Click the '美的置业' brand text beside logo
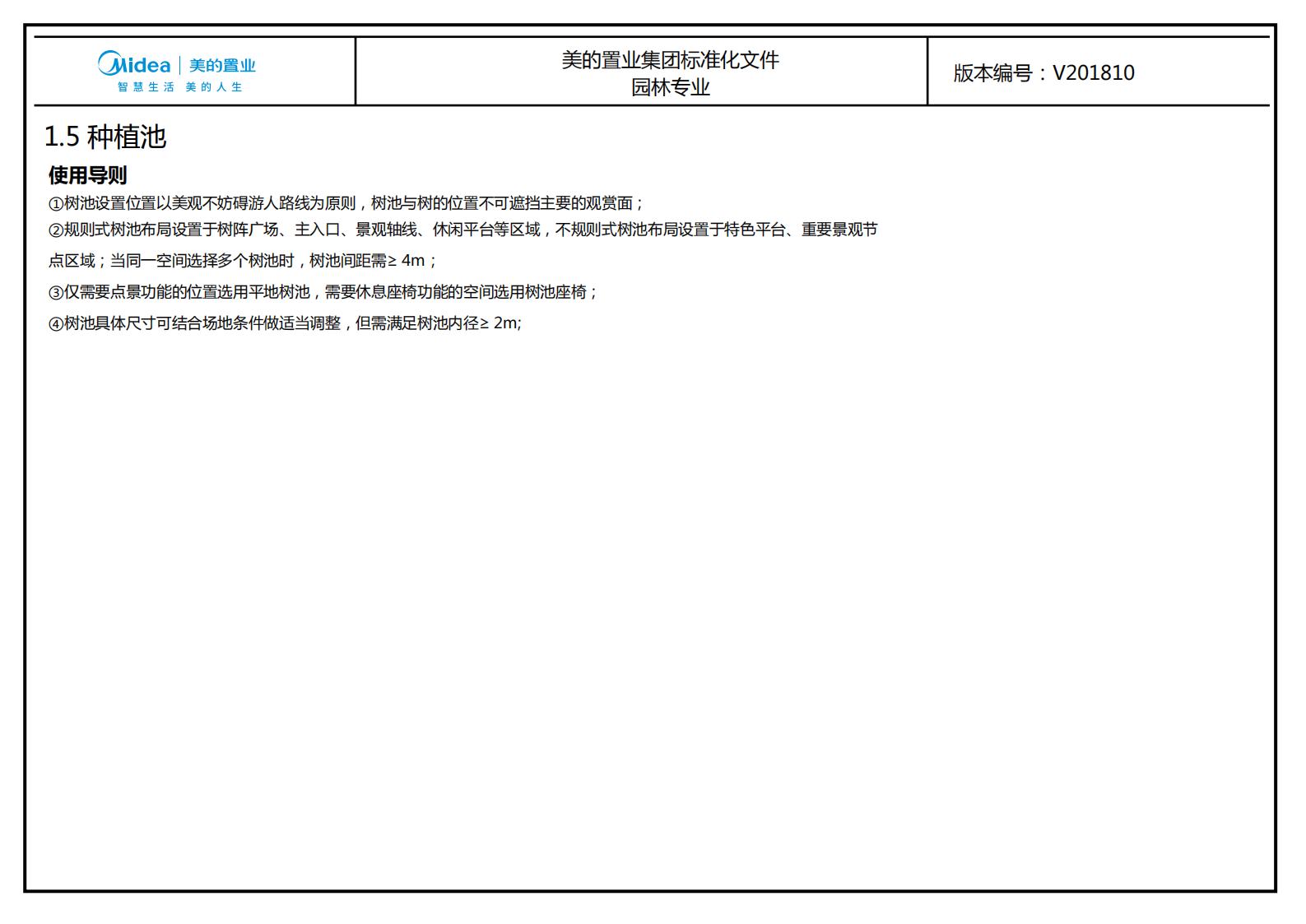The height and width of the screenshot is (924, 1306). click(x=222, y=66)
